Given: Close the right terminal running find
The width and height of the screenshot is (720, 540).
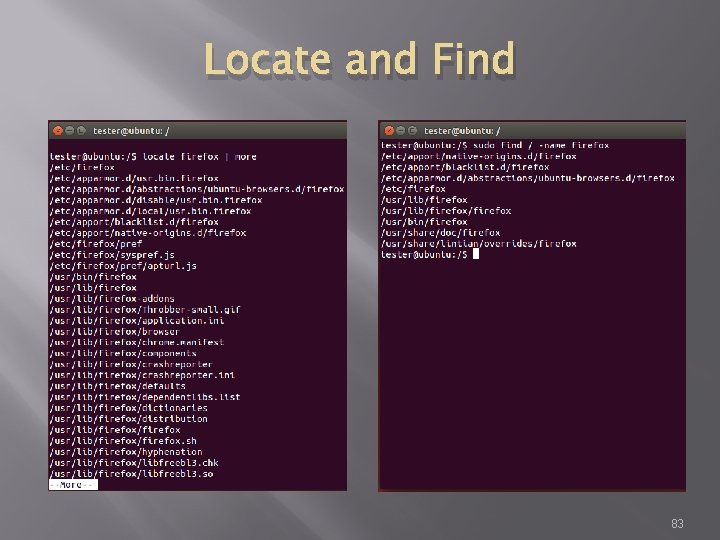Looking at the screenshot, I should click(389, 131).
